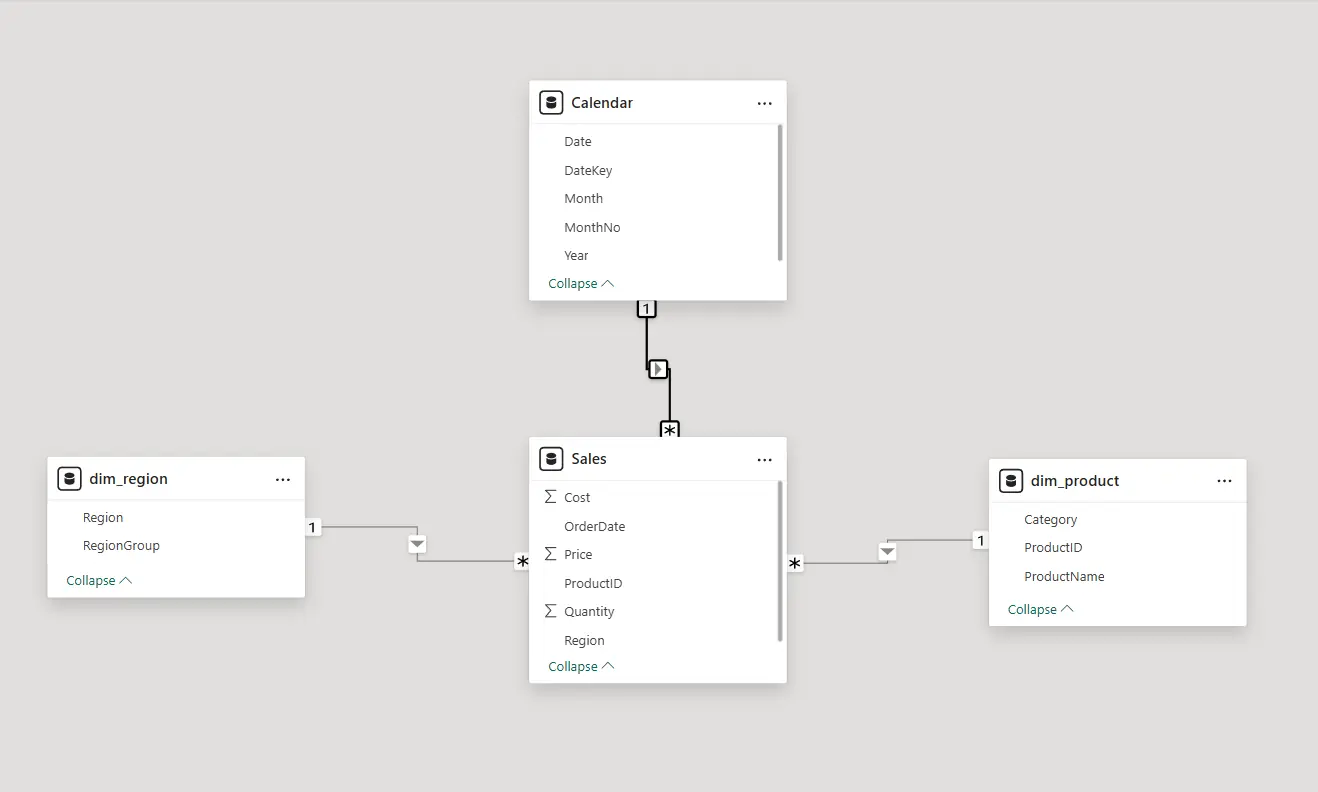Select the DateKey field in Calendar

pos(588,171)
